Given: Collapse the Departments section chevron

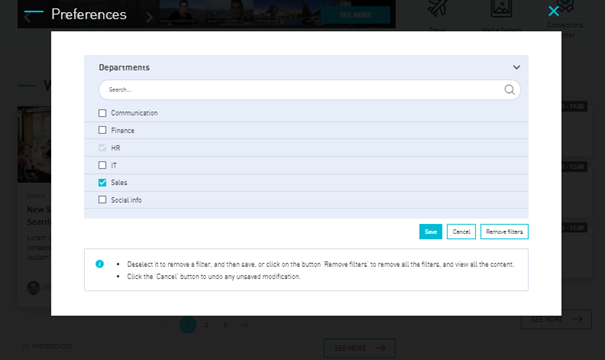Looking at the screenshot, I should coord(516,68).
